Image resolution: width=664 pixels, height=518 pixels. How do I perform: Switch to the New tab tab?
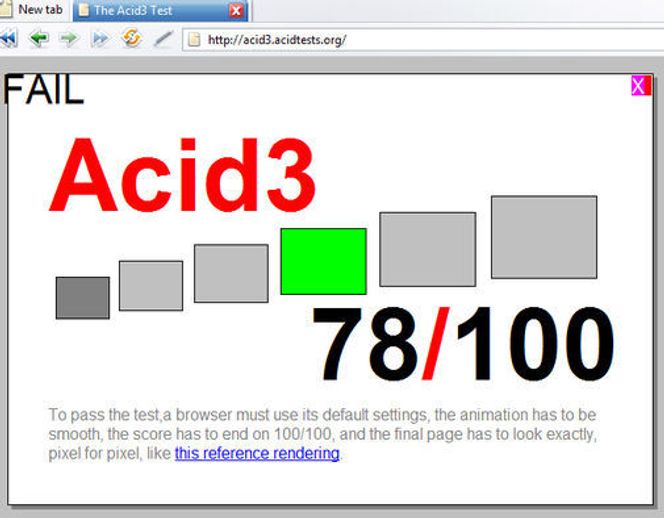click(x=34, y=10)
